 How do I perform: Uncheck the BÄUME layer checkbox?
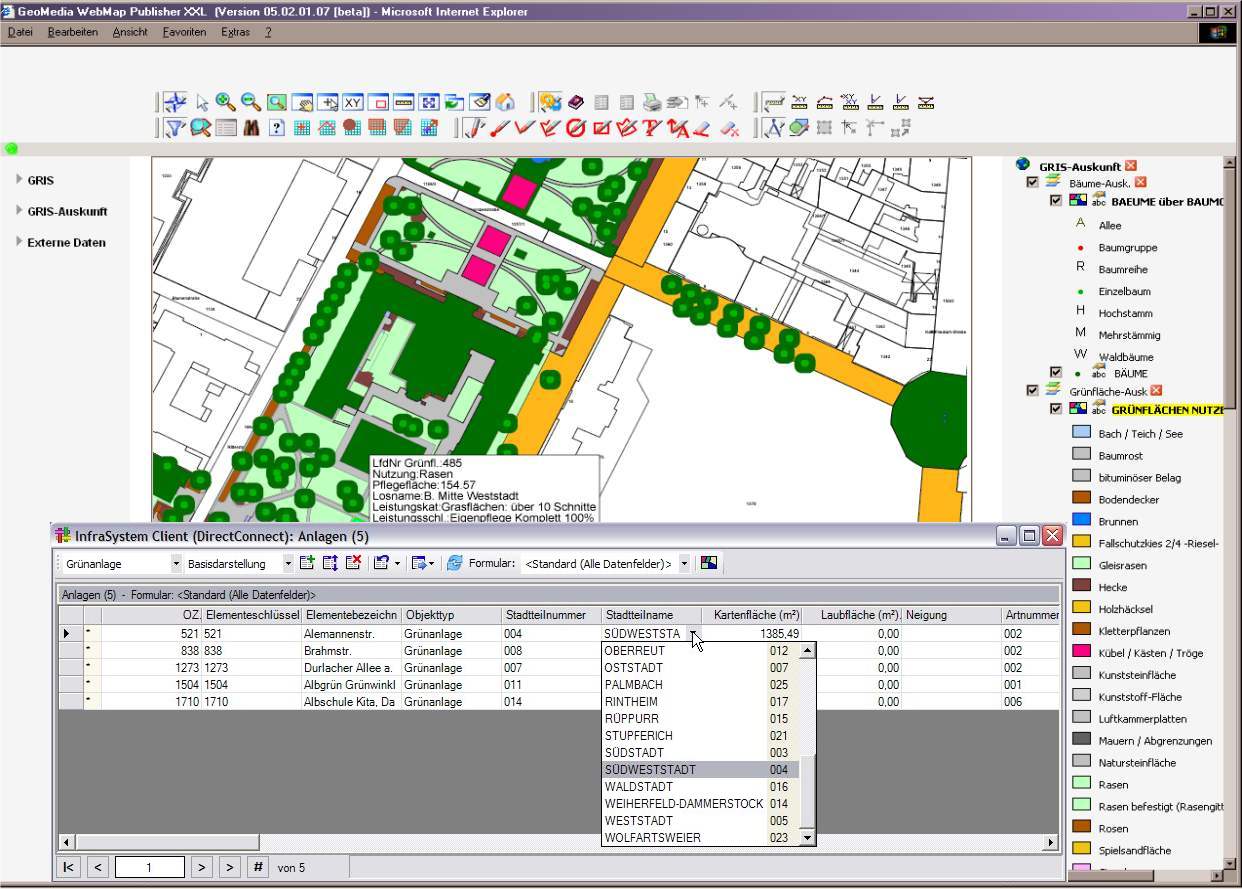click(1055, 373)
